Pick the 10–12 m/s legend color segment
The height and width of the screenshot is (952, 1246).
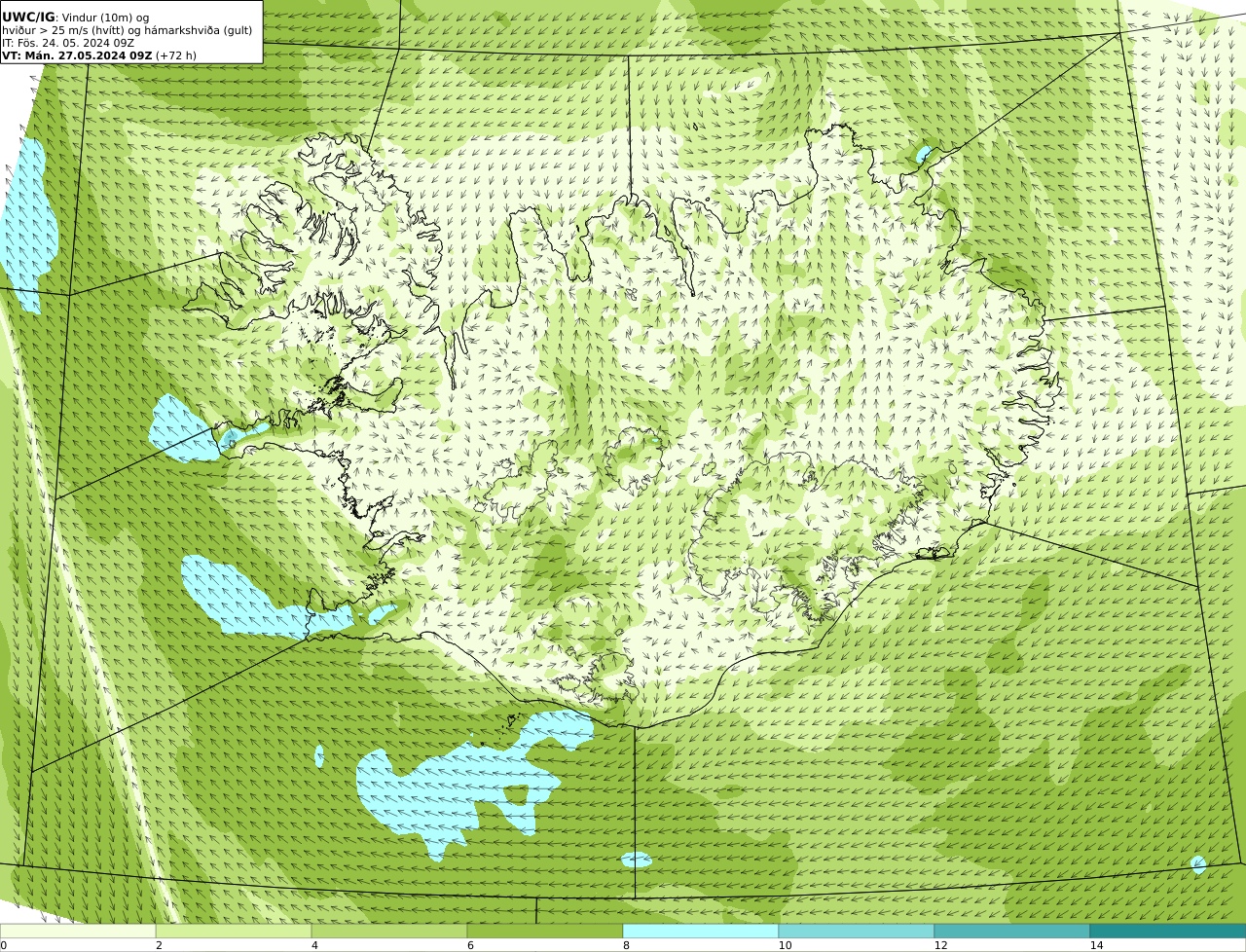tap(857, 931)
